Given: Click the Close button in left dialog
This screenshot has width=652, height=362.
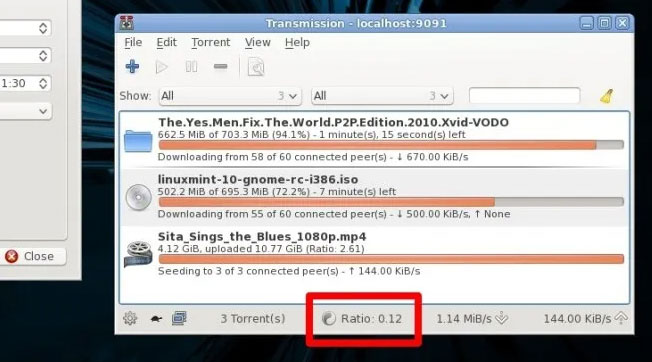Looking at the screenshot, I should coord(32,256).
